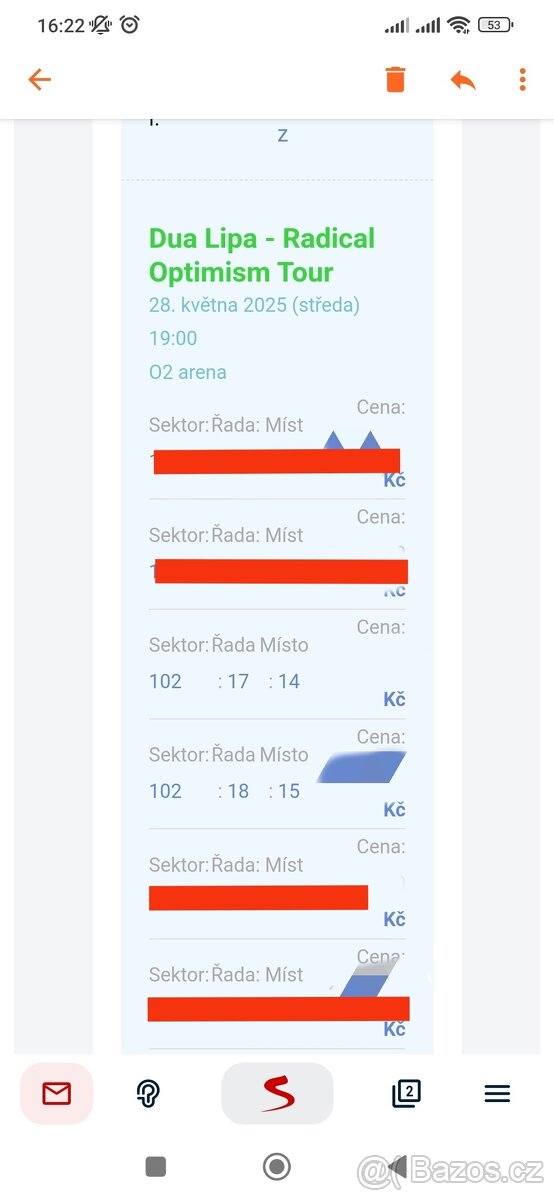Tap the ear icon in bottom bar
Screen dimensions: 554x1200
pos(148,1094)
